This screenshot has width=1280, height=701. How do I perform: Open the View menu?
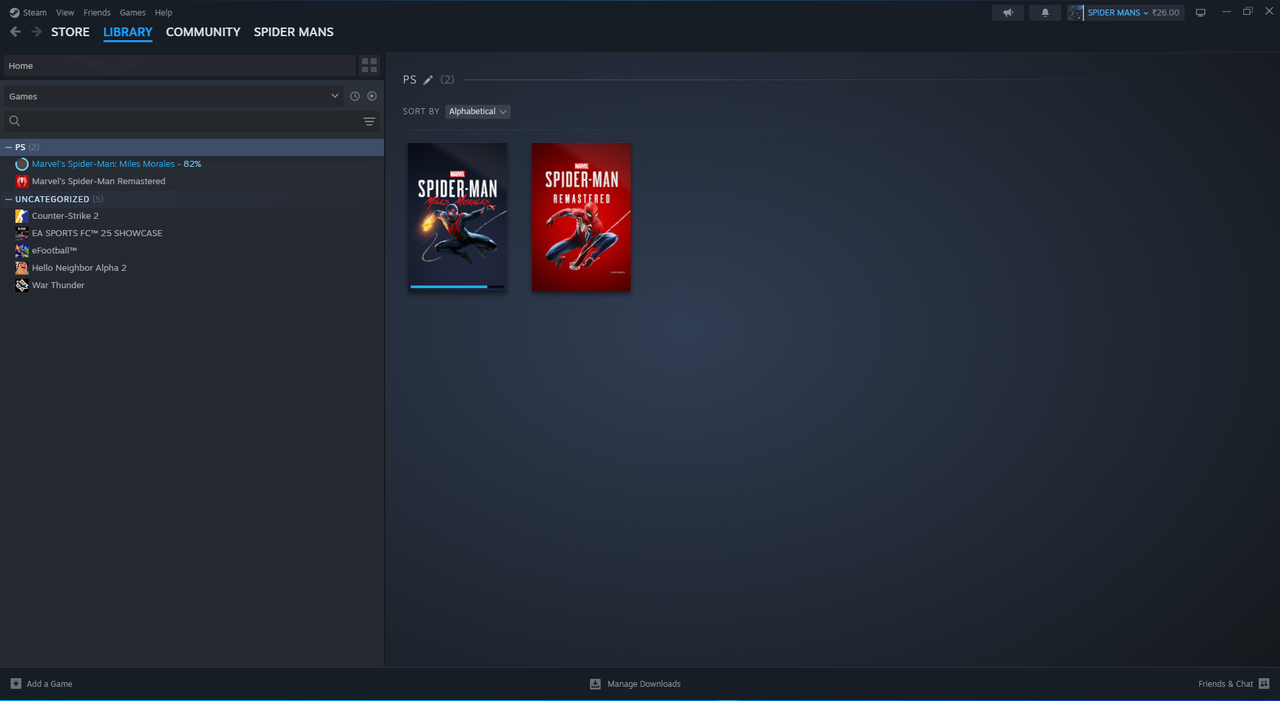pos(65,13)
